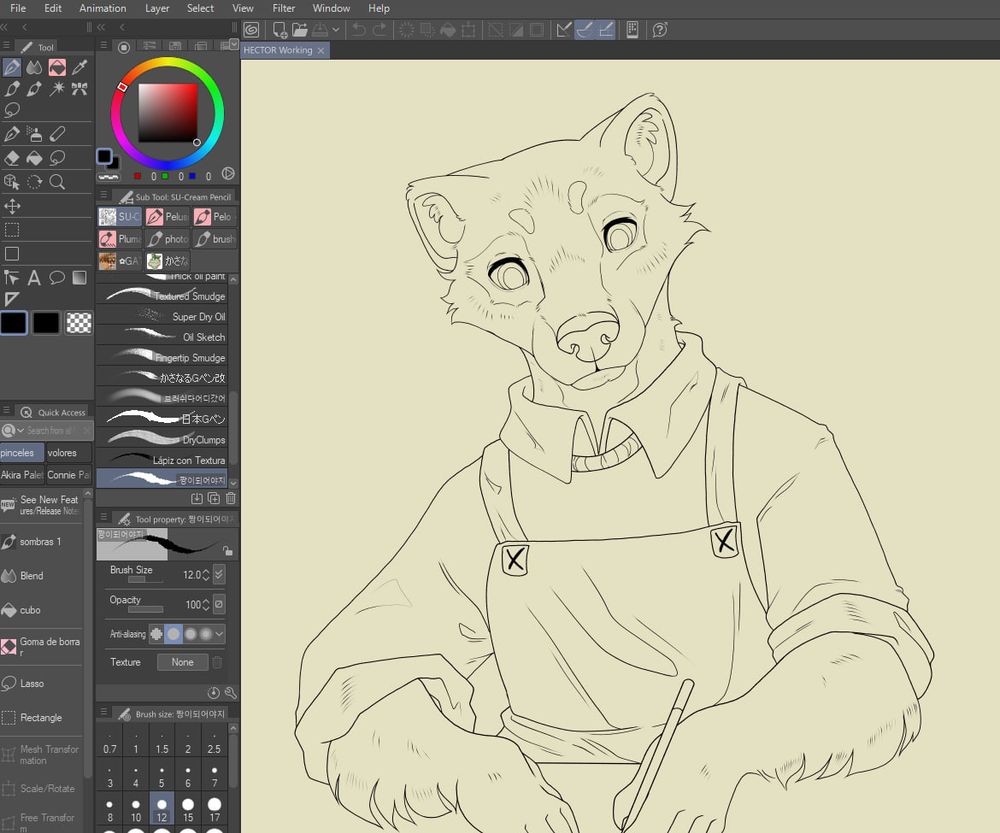Open Clip Studio help question icon
Viewport: 1000px width, 833px height.
pos(660,30)
